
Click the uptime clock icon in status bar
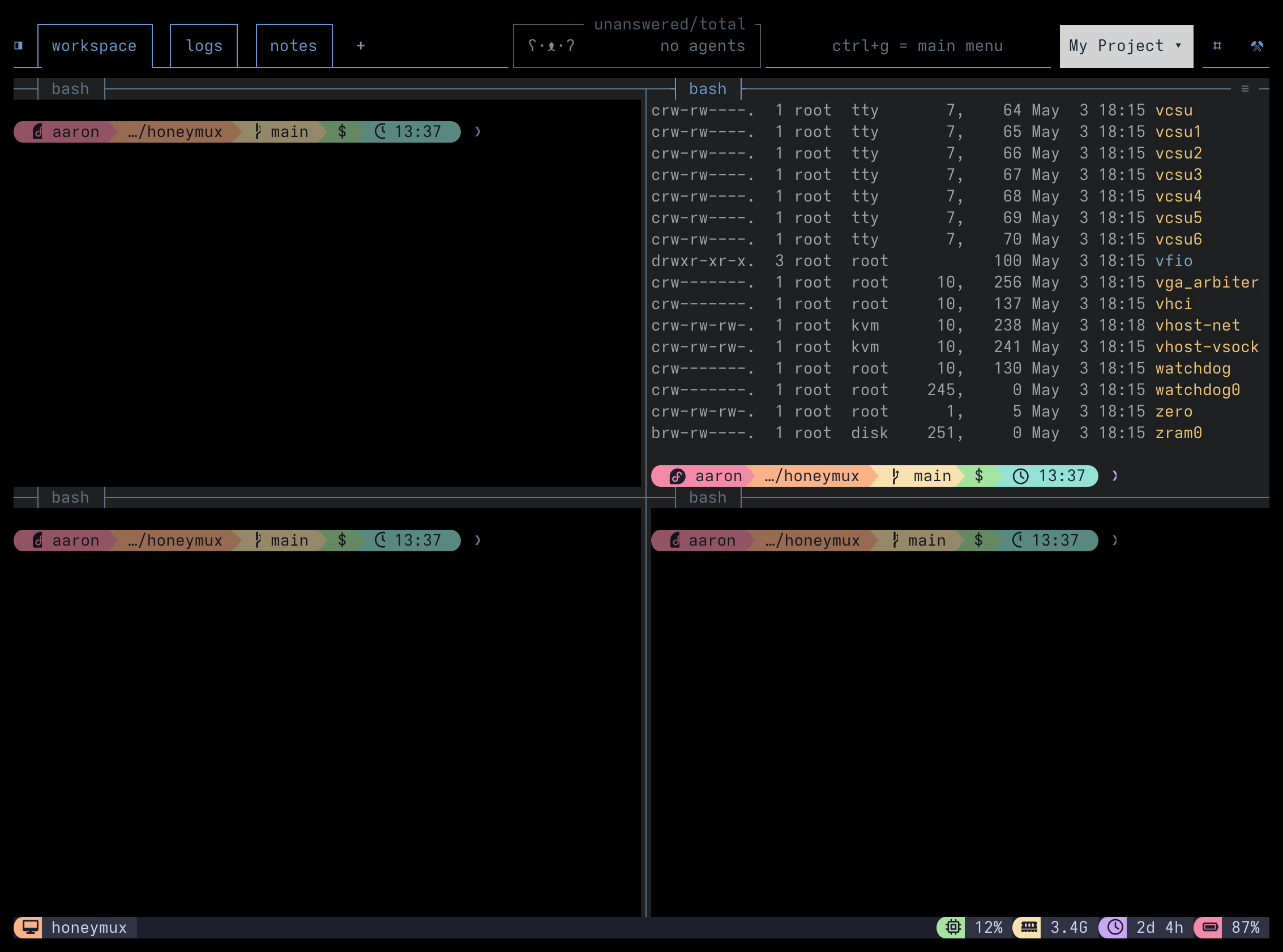point(1115,927)
